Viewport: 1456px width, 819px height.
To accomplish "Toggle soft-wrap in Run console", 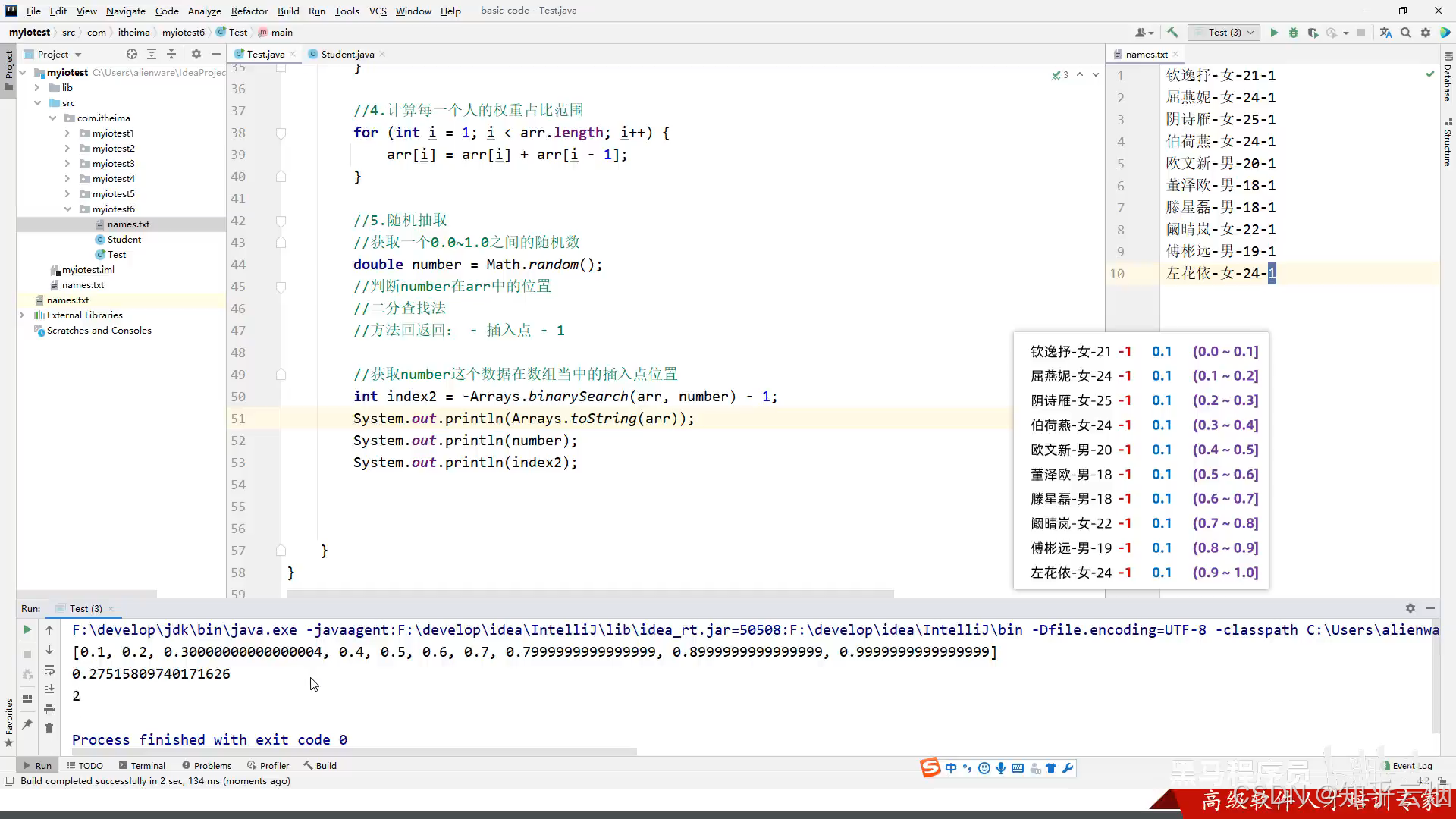I will pyautogui.click(x=49, y=670).
